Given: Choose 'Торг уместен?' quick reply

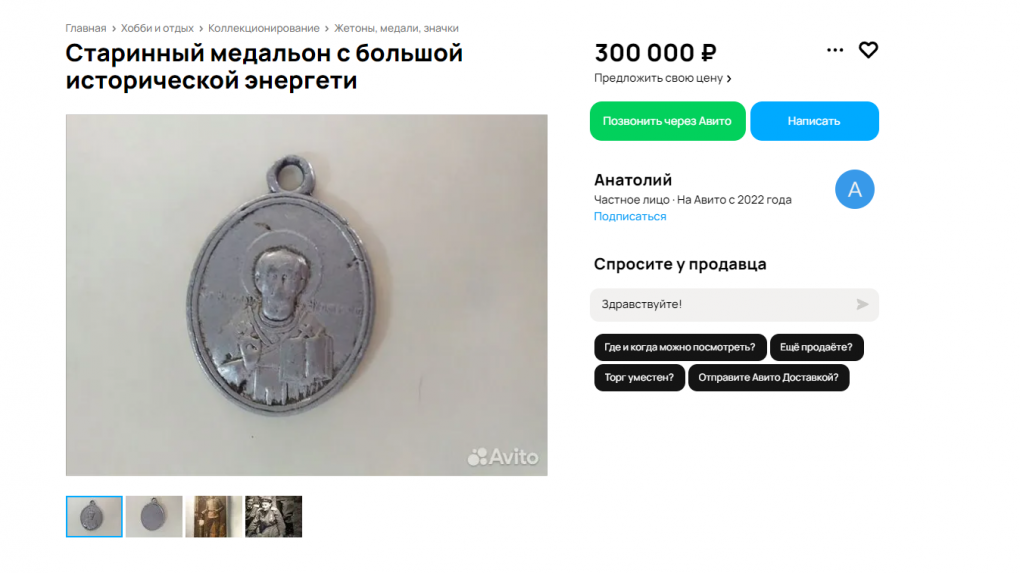Looking at the screenshot, I should pyautogui.click(x=639, y=378).
